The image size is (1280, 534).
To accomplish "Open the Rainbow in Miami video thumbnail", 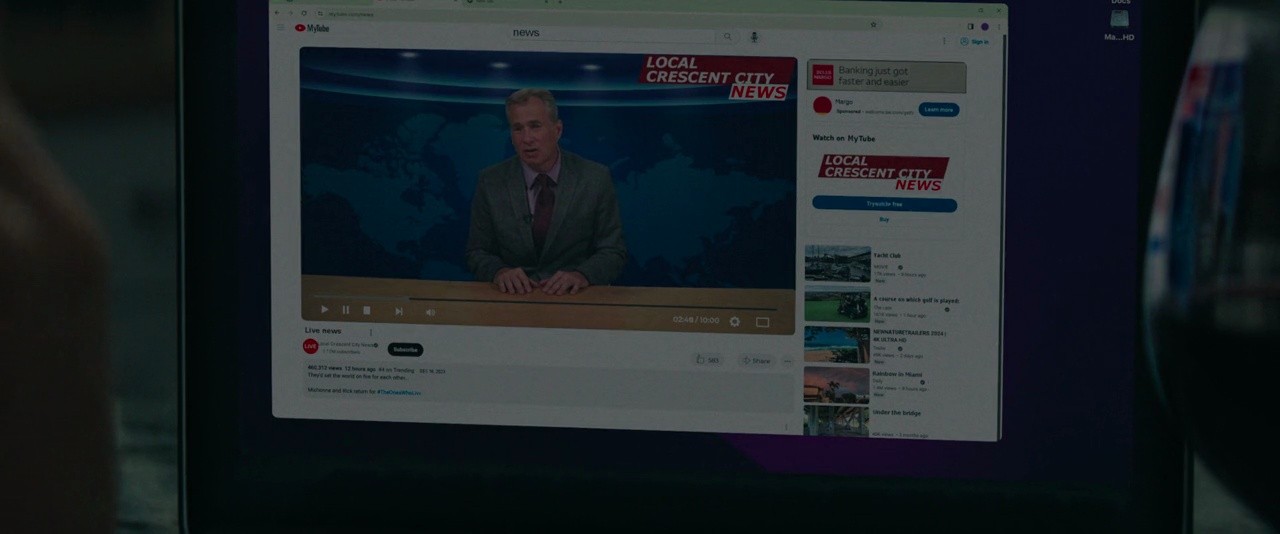I will click(x=837, y=384).
